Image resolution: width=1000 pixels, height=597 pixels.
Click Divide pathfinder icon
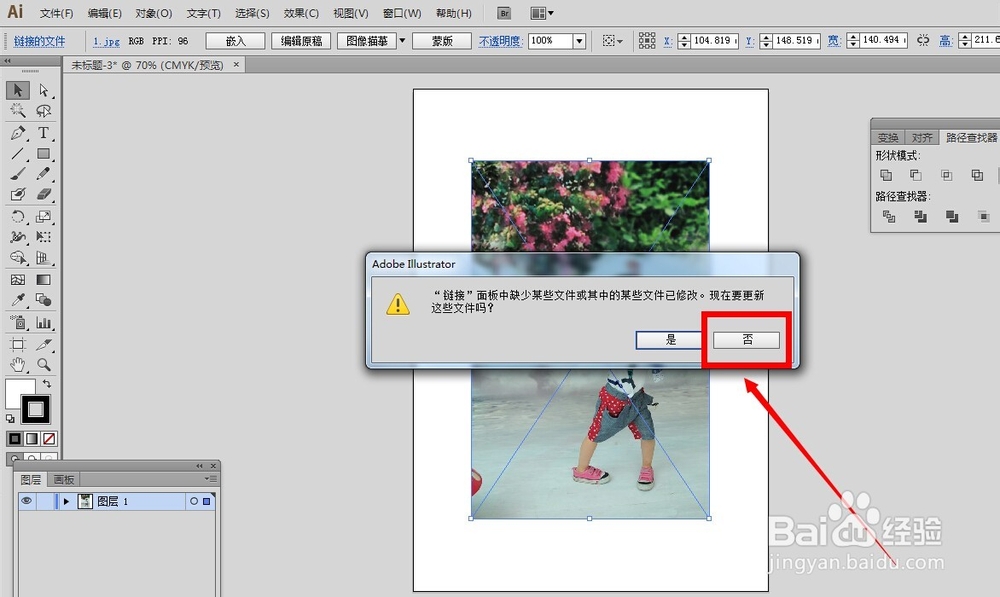pyautogui.click(x=889, y=217)
